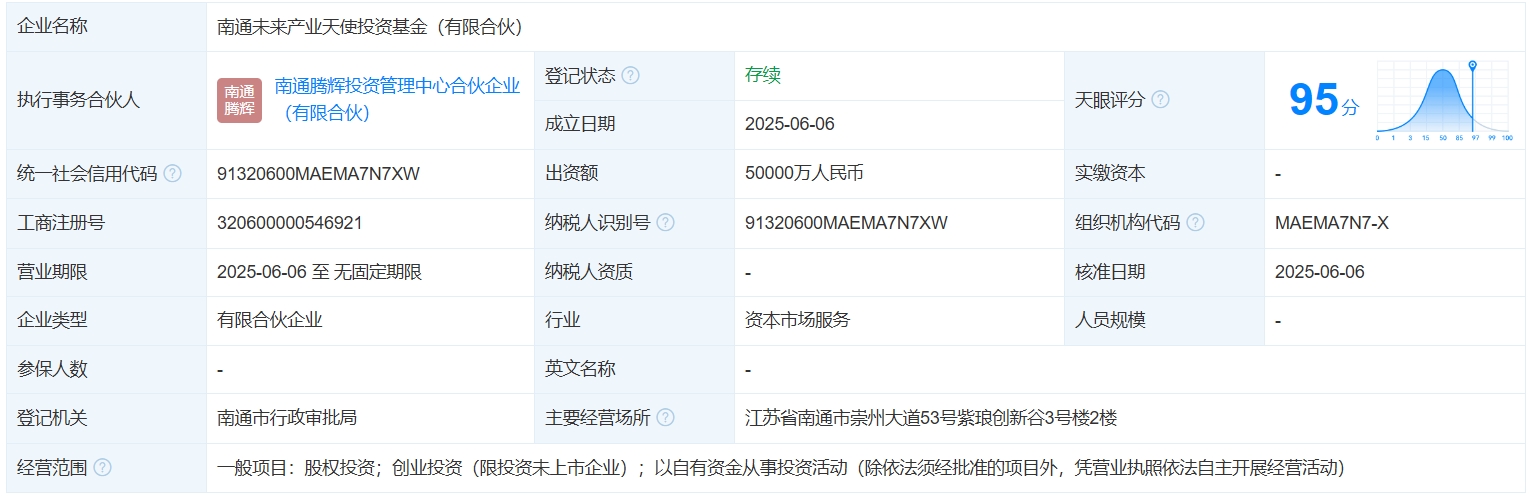Click the 南通腾辉 red logo badge
This screenshot has height=499, width=1529.
point(239,100)
